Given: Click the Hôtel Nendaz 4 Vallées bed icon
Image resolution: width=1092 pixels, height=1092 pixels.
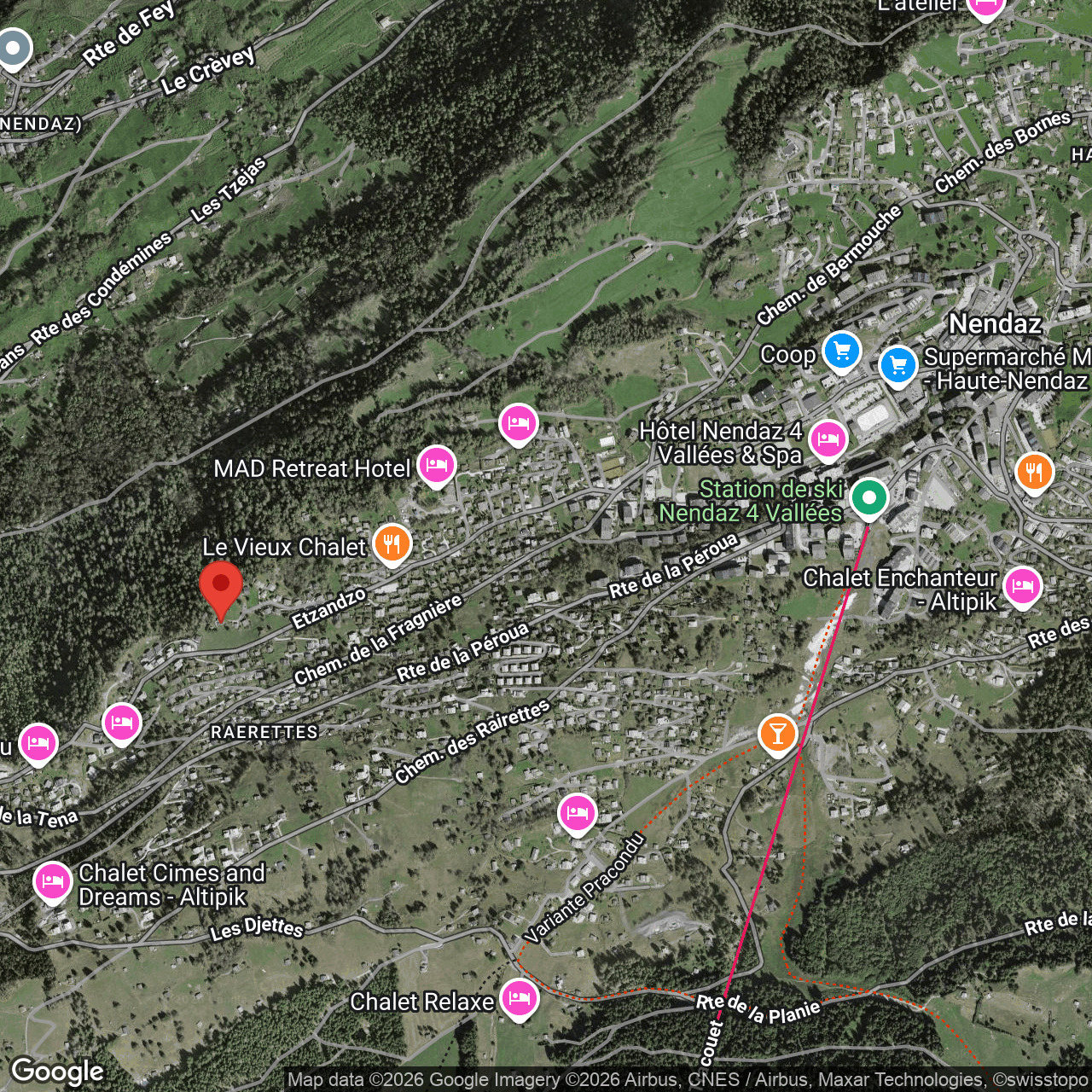Looking at the screenshot, I should pyautogui.click(x=828, y=441).
